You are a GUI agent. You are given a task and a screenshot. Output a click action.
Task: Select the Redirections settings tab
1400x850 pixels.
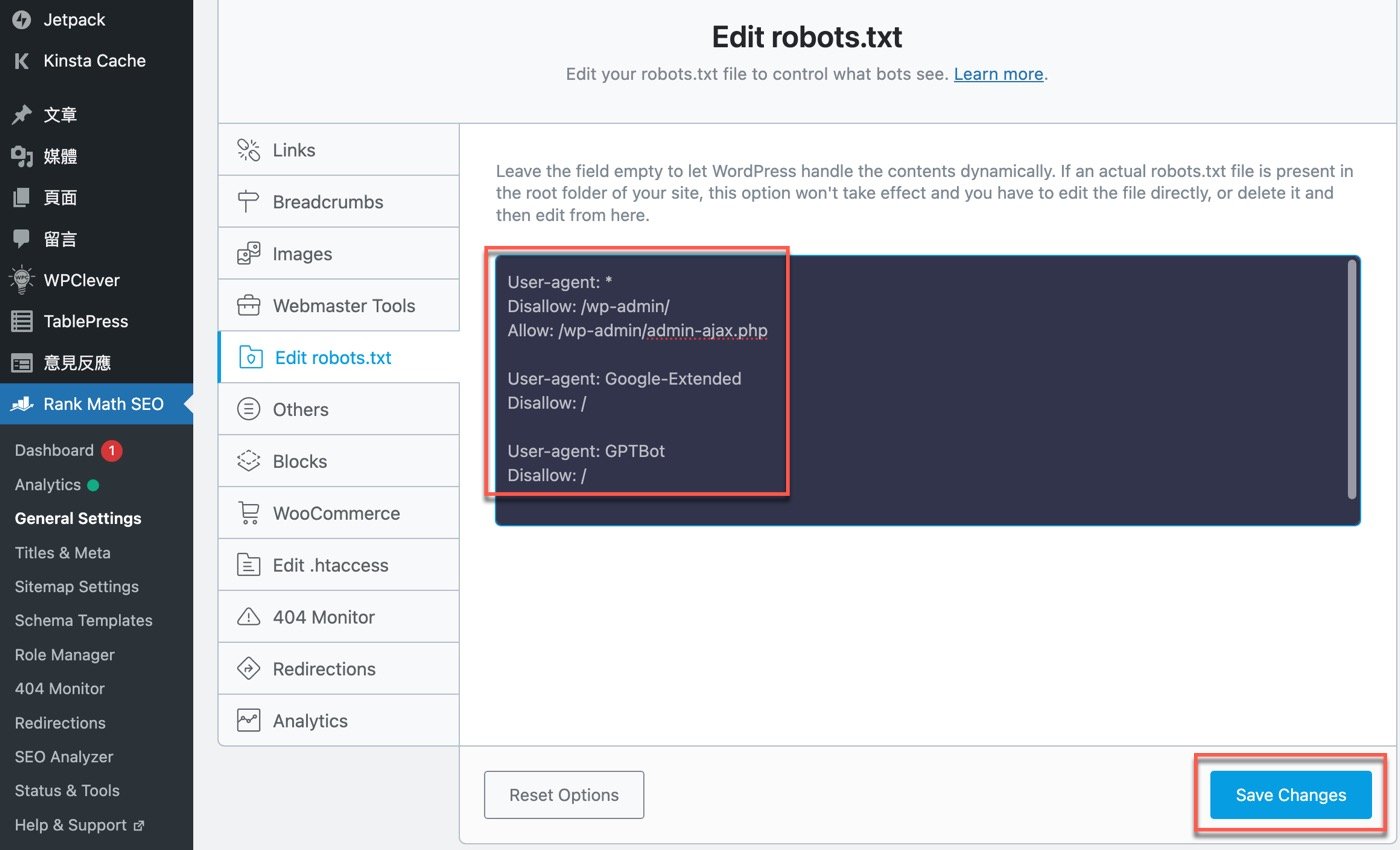pos(339,669)
